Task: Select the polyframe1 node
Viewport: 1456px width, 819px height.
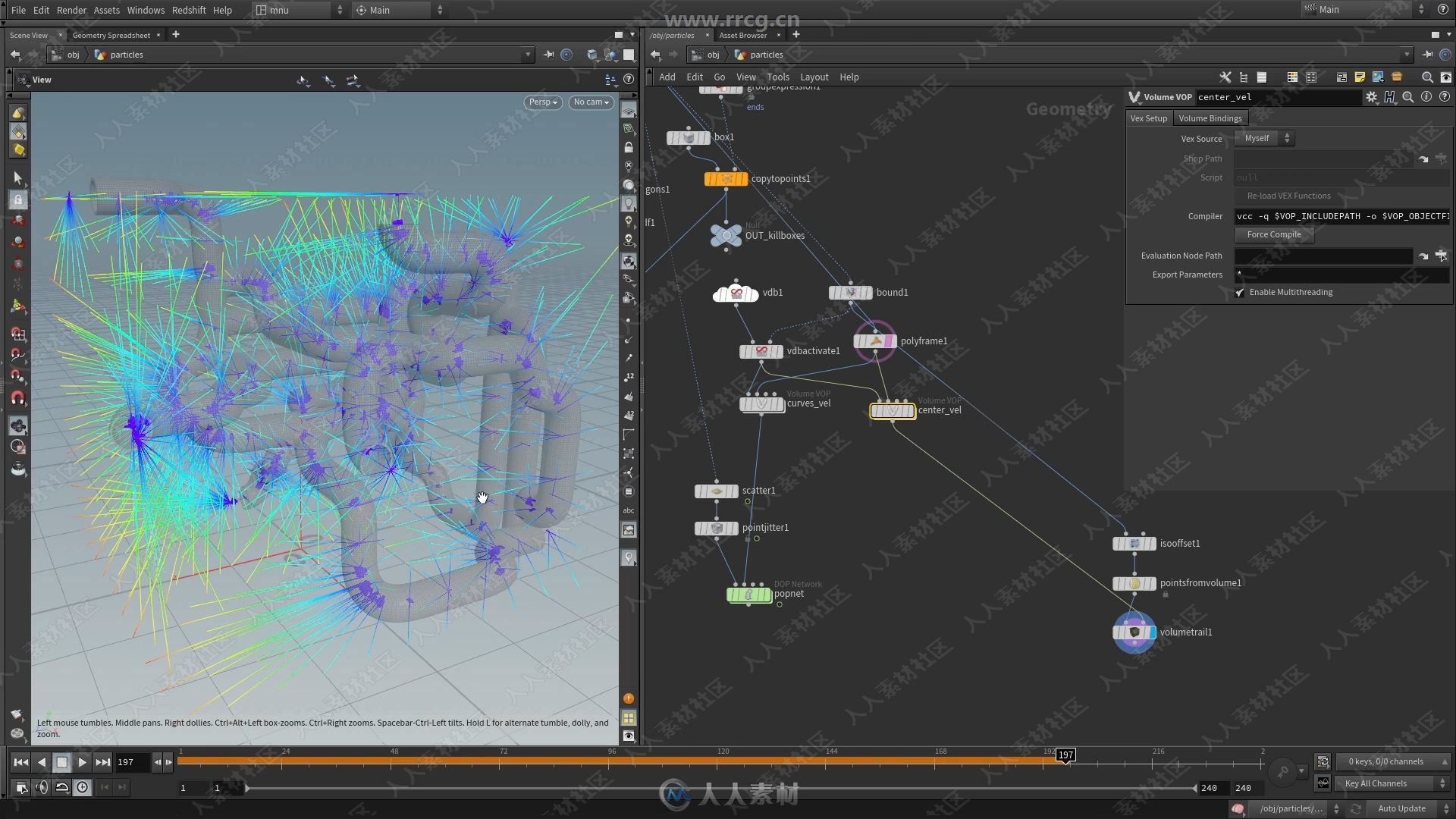Action: 876,340
